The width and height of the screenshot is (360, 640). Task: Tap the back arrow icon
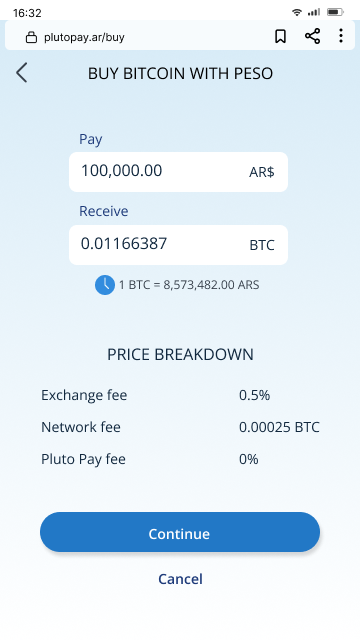[22, 73]
